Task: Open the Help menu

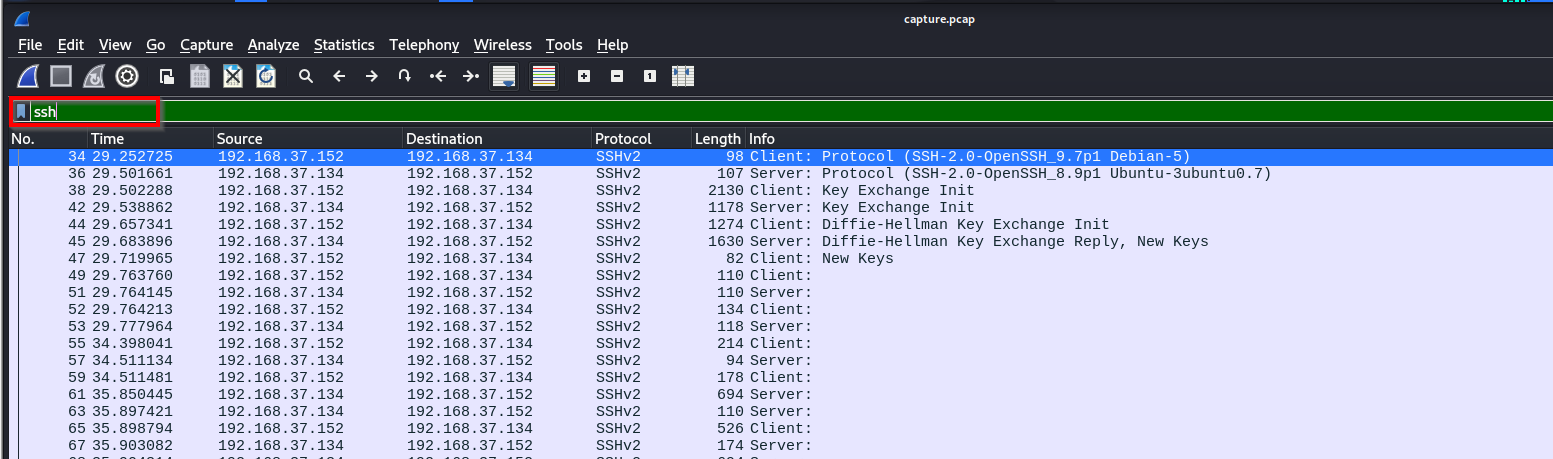Action: [613, 45]
